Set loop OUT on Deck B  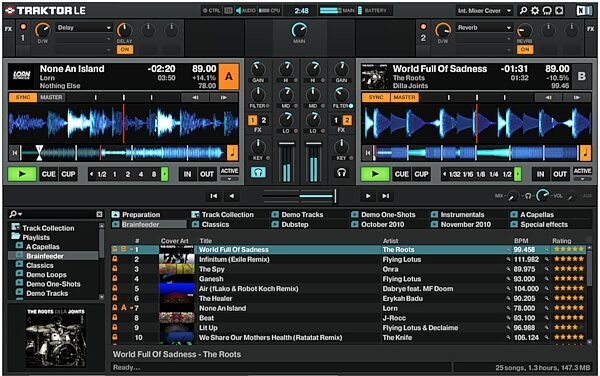[x=560, y=174]
